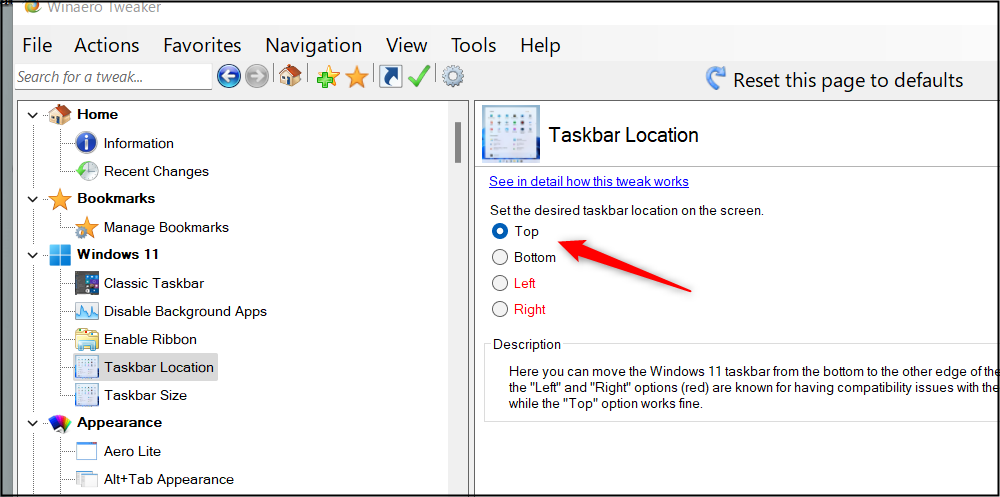Click 'Reset this page to defaults'
Image resolution: width=1000 pixels, height=497 pixels.
coord(848,80)
